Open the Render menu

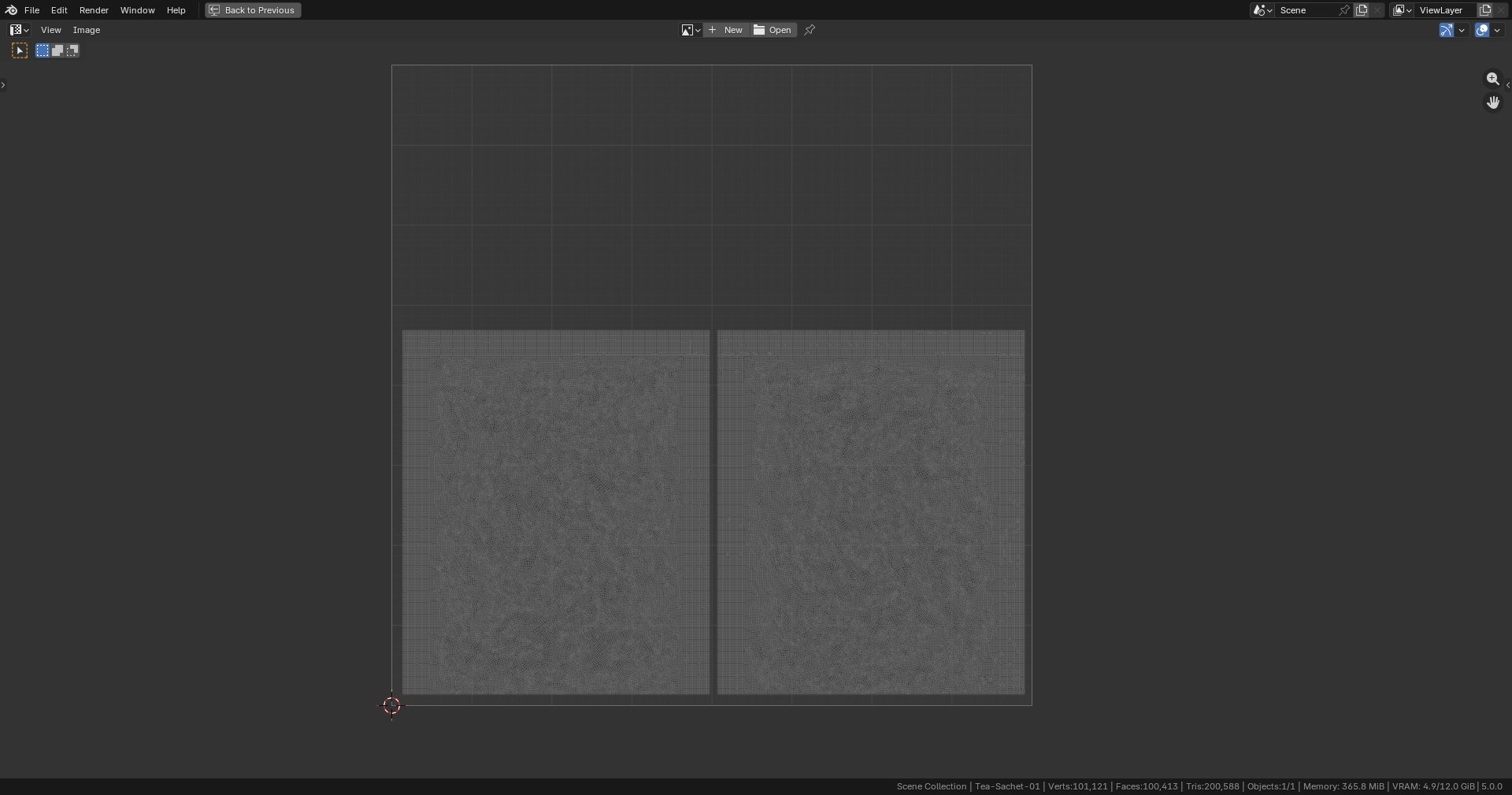click(x=94, y=10)
